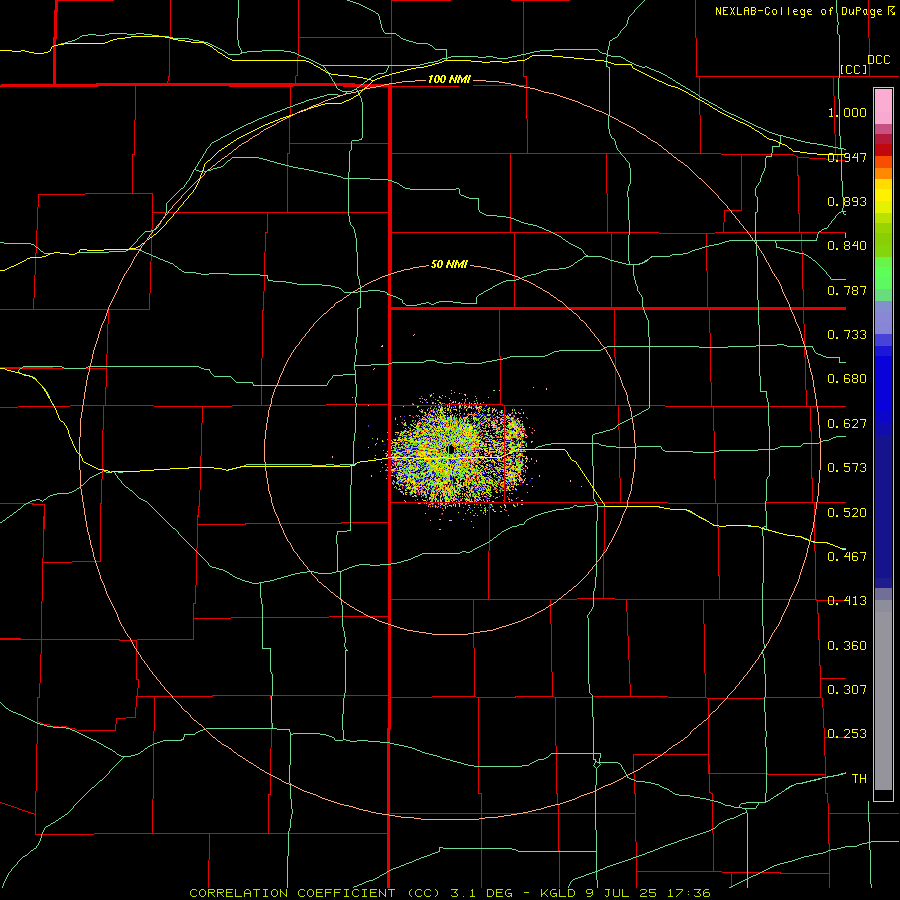Select the 0.840 legend value
The height and width of the screenshot is (900, 900).
[x=847, y=246]
